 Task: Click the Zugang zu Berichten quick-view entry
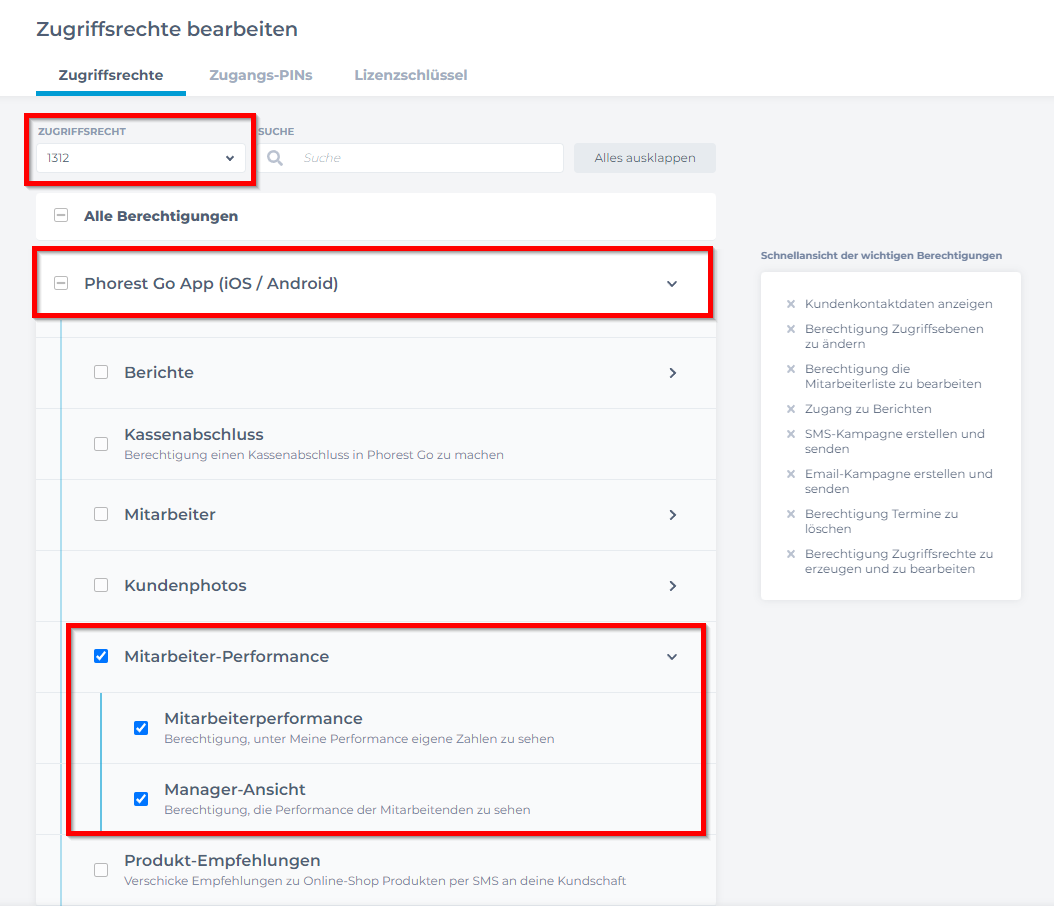click(868, 409)
